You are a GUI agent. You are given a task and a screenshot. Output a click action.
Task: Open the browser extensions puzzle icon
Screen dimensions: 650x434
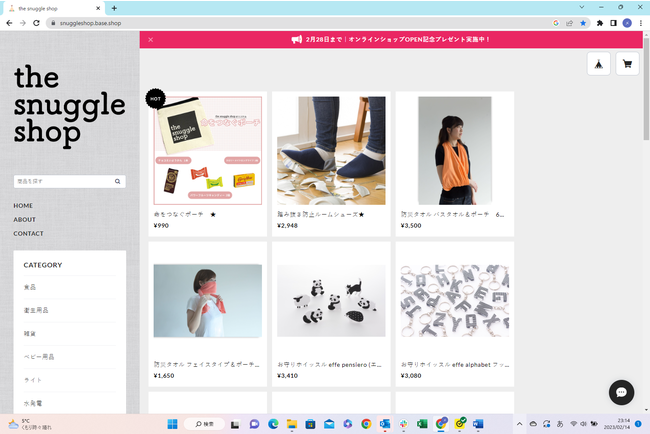(599, 22)
